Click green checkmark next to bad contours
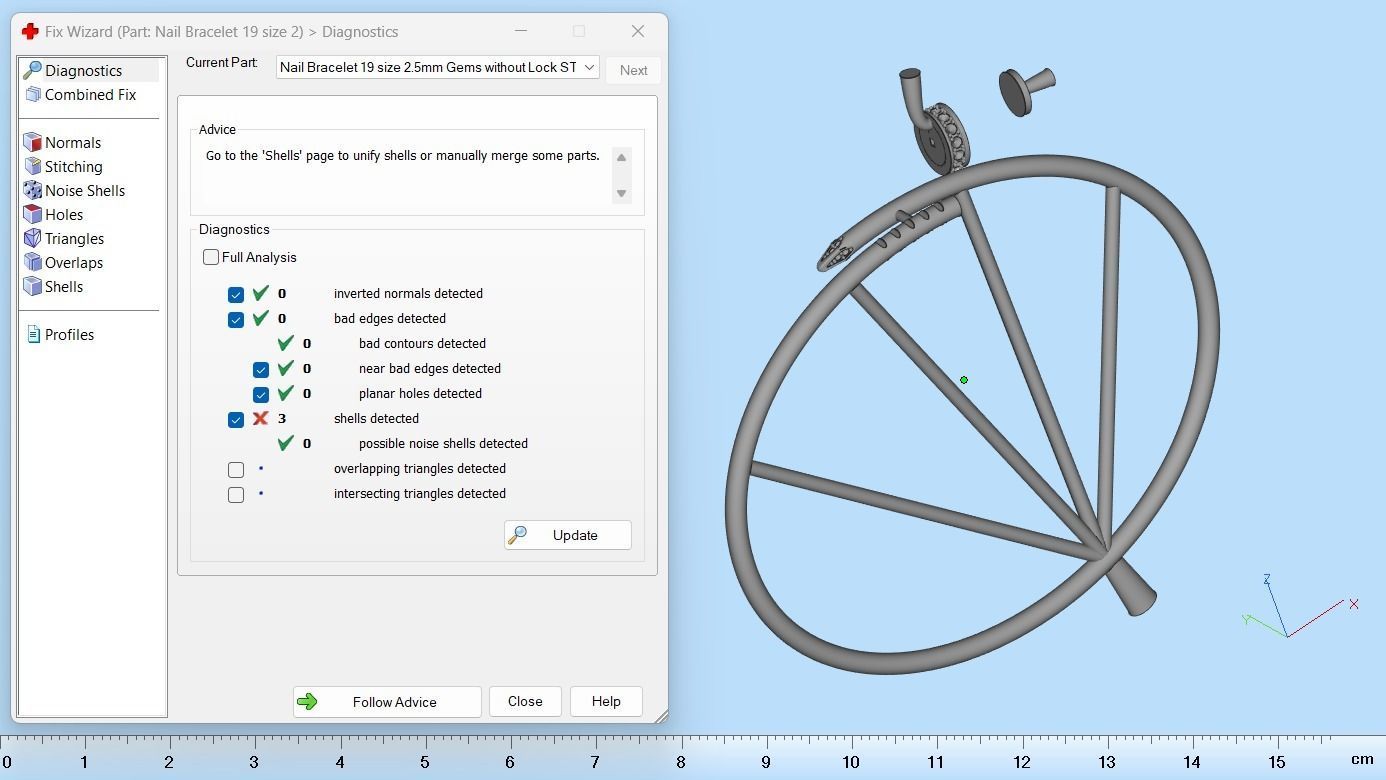The height and width of the screenshot is (780, 1386). (x=285, y=343)
